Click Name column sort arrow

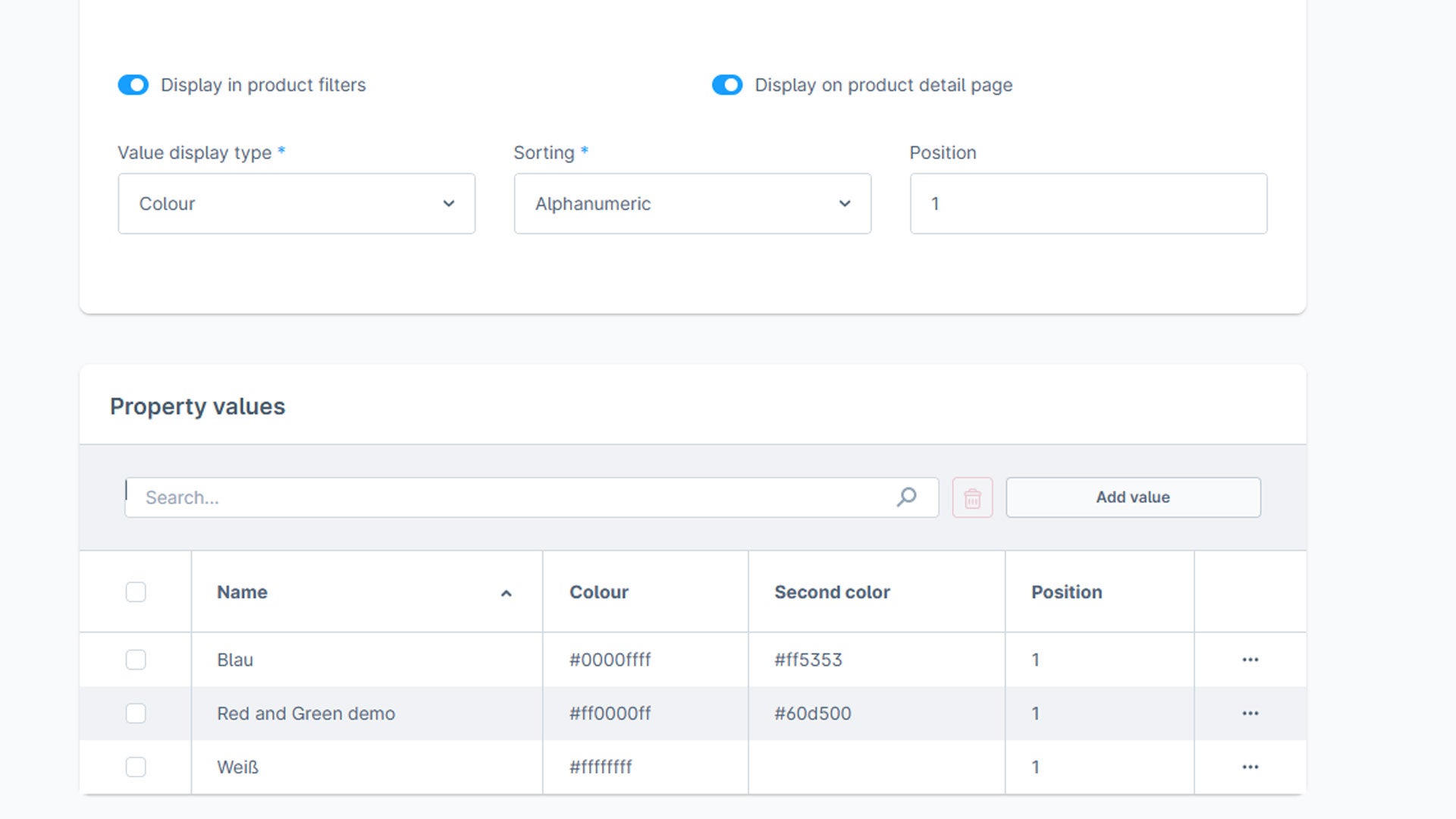[x=506, y=593]
